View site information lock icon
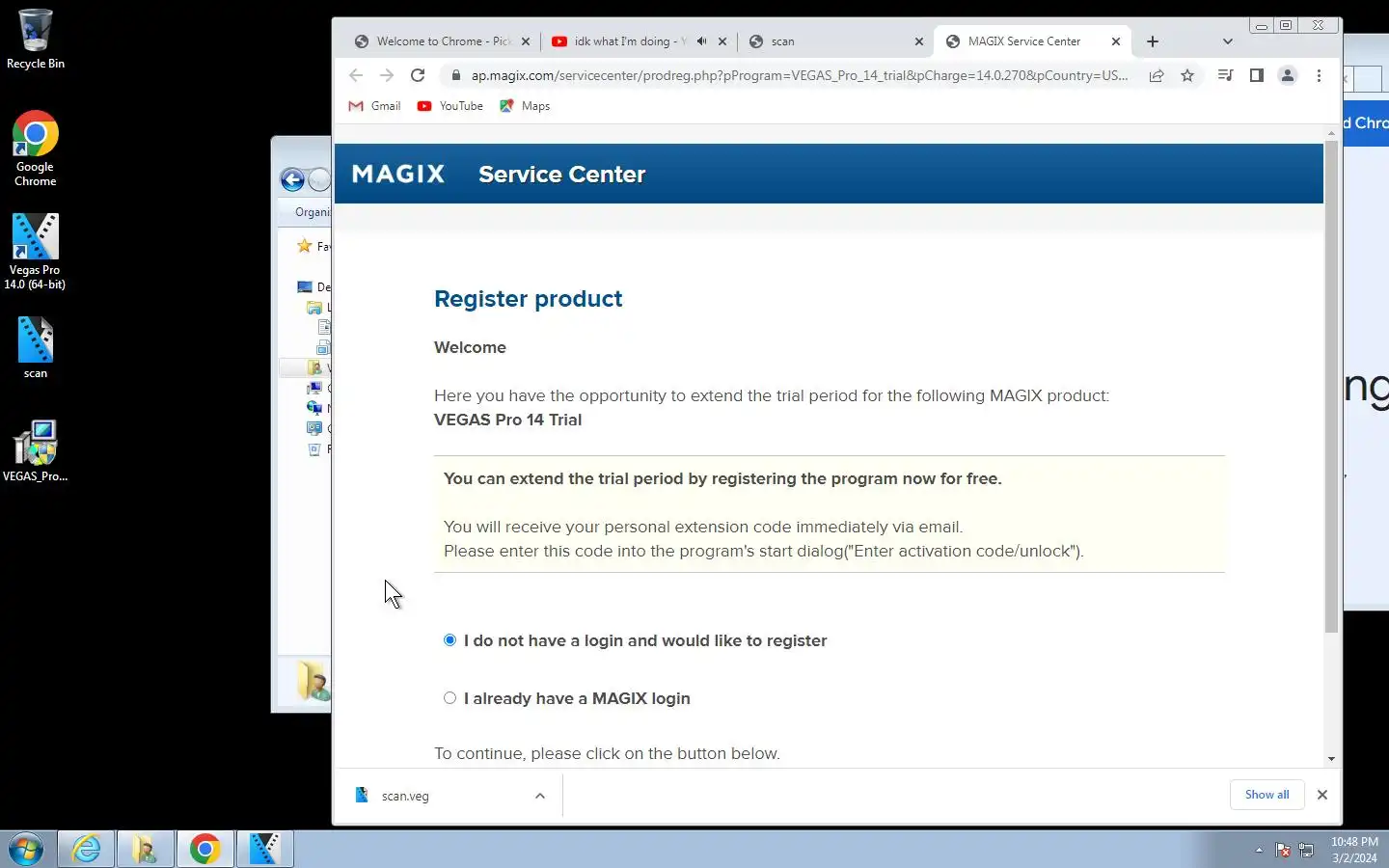Screen dimensions: 1389x868 click(x=455, y=75)
